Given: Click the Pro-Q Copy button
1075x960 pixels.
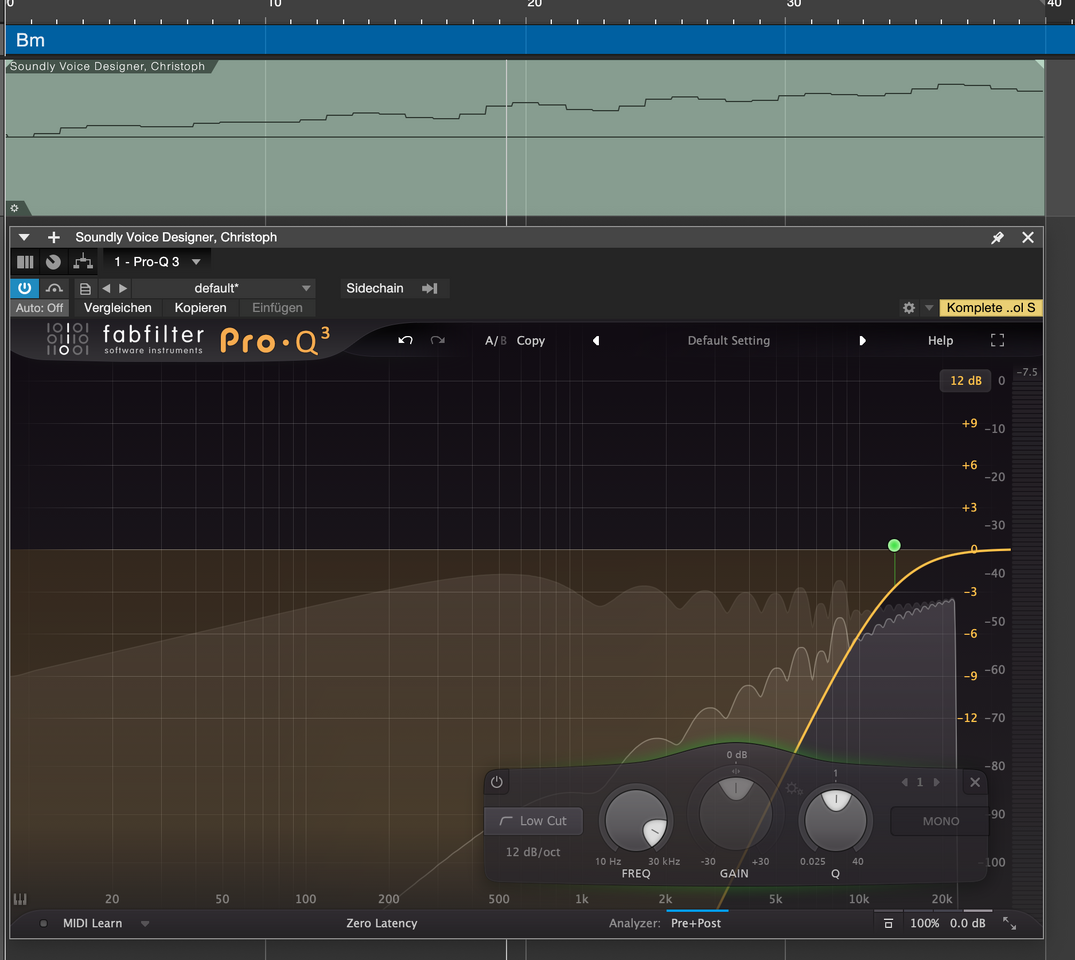Looking at the screenshot, I should pyautogui.click(x=531, y=341).
